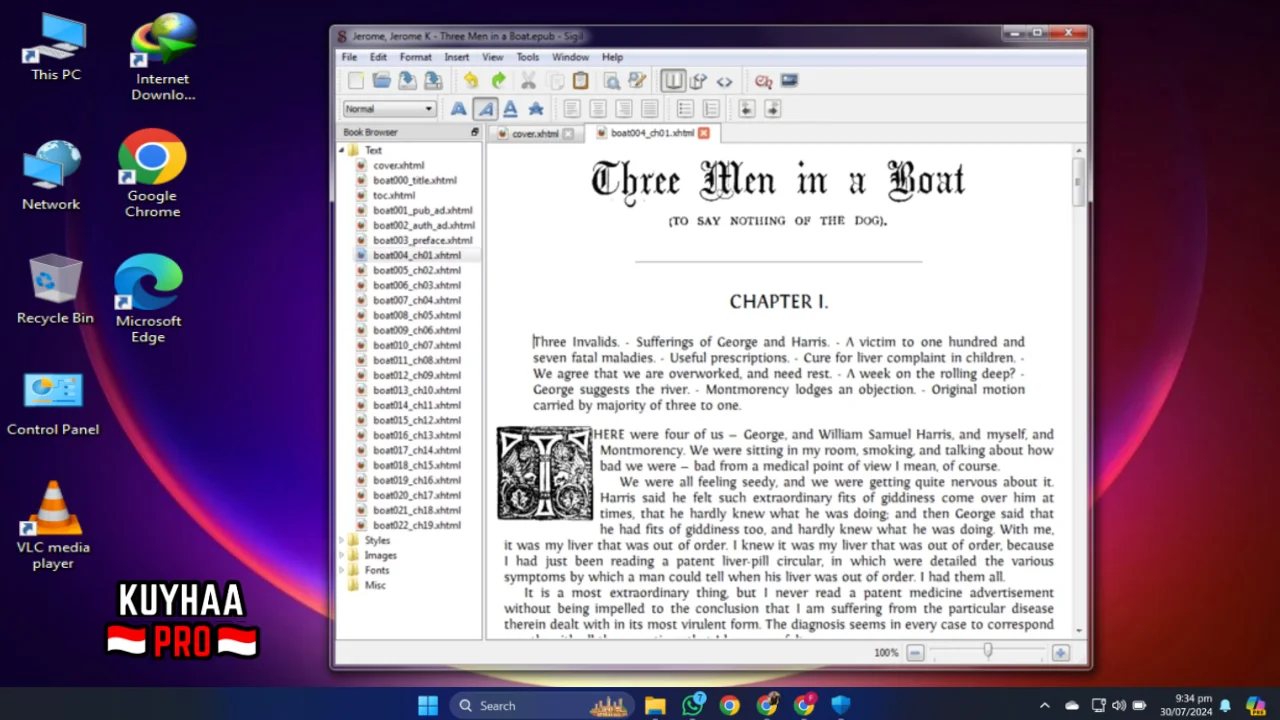Open the Windows Start menu
Viewport: 1280px width, 720px height.
pyautogui.click(x=428, y=705)
